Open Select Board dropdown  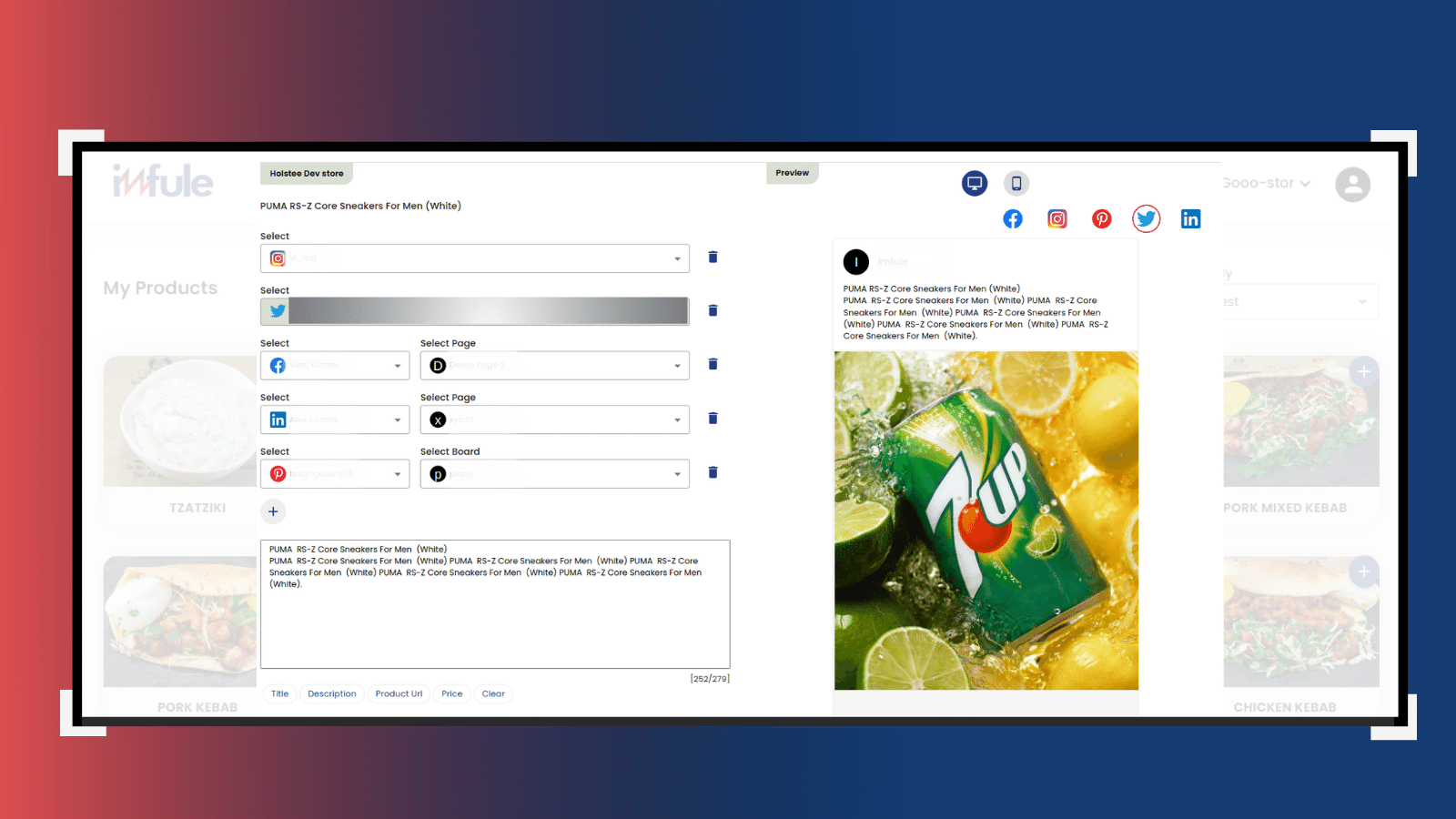coord(555,474)
